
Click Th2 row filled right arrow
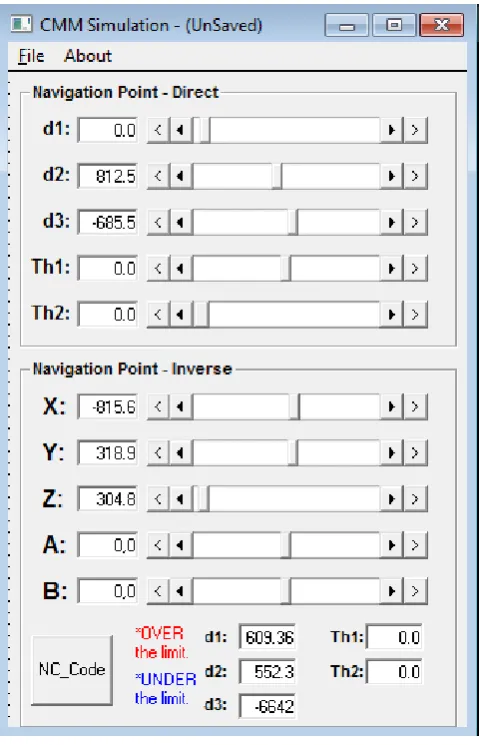coord(392,315)
